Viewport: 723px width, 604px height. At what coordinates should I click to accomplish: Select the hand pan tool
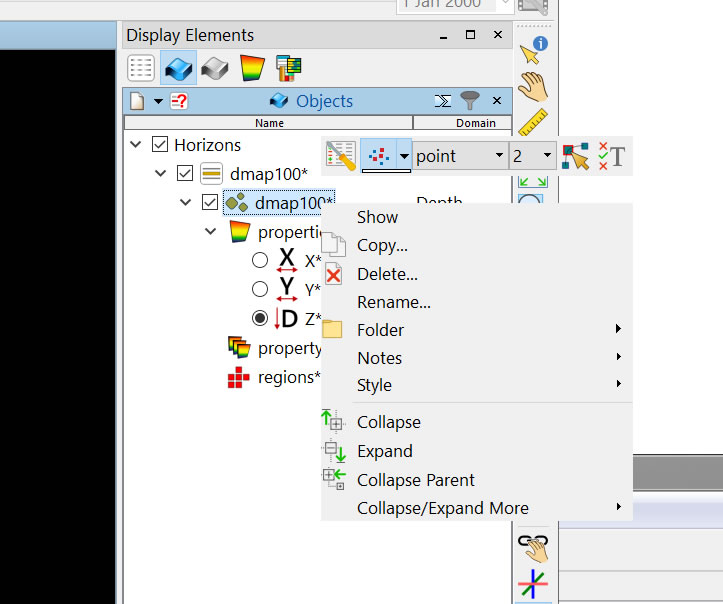coord(534,86)
